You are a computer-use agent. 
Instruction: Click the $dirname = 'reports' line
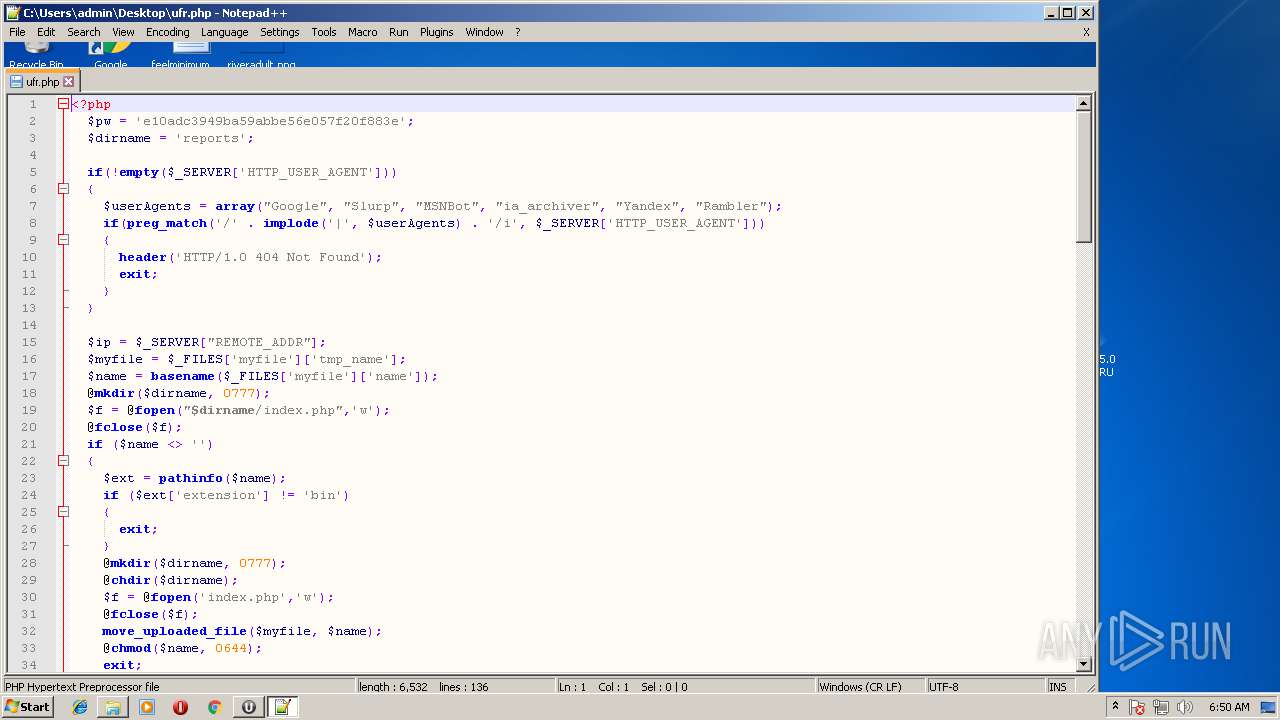pyautogui.click(x=170, y=138)
